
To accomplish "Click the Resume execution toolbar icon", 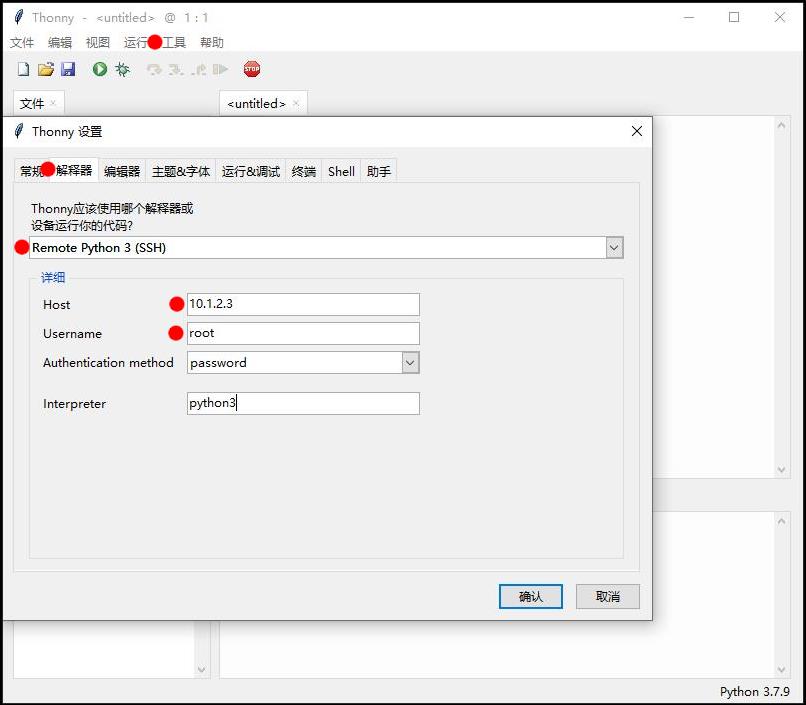I will pos(221,69).
